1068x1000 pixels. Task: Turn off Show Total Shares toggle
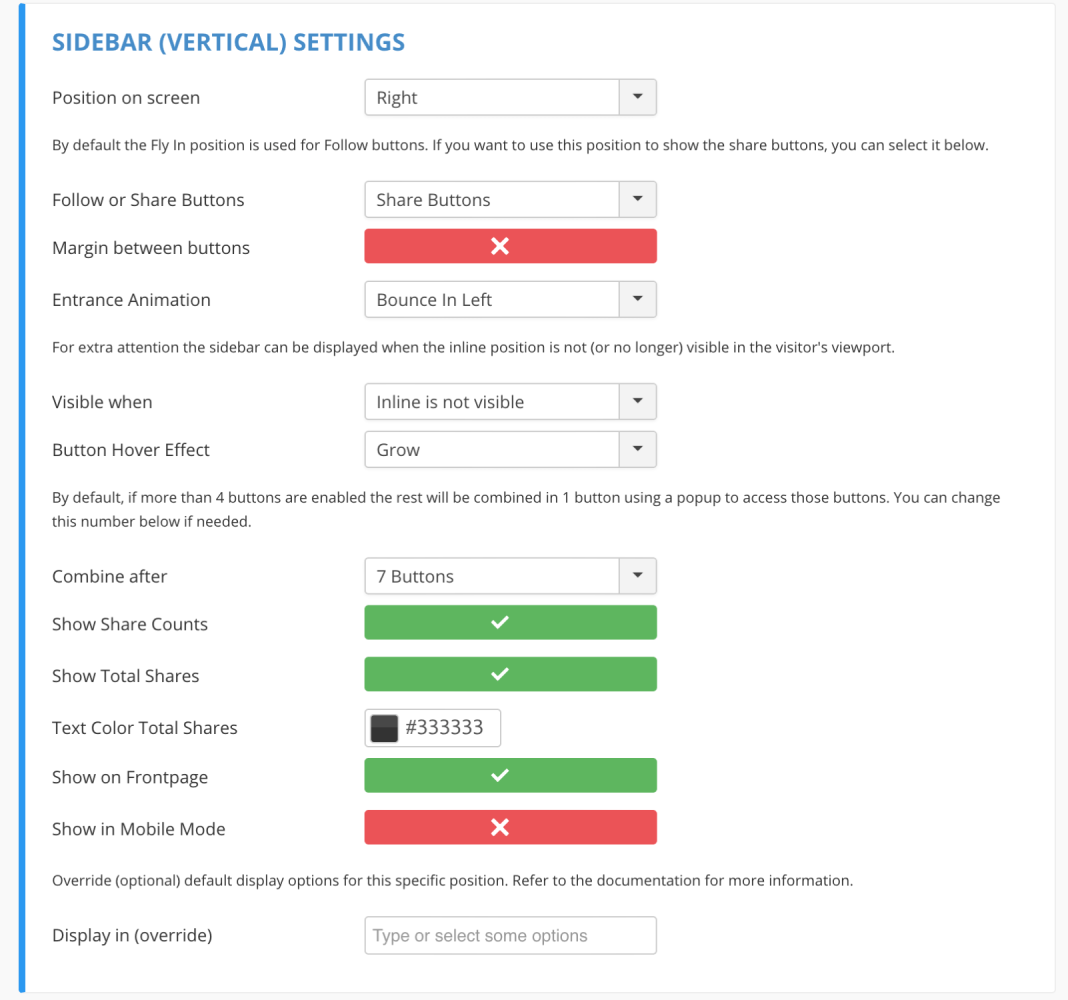pos(510,674)
